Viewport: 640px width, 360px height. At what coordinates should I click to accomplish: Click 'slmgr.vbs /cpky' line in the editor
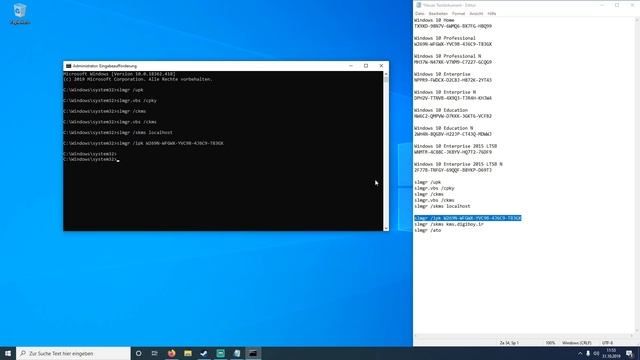pyautogui.click(x=434, y=188)
